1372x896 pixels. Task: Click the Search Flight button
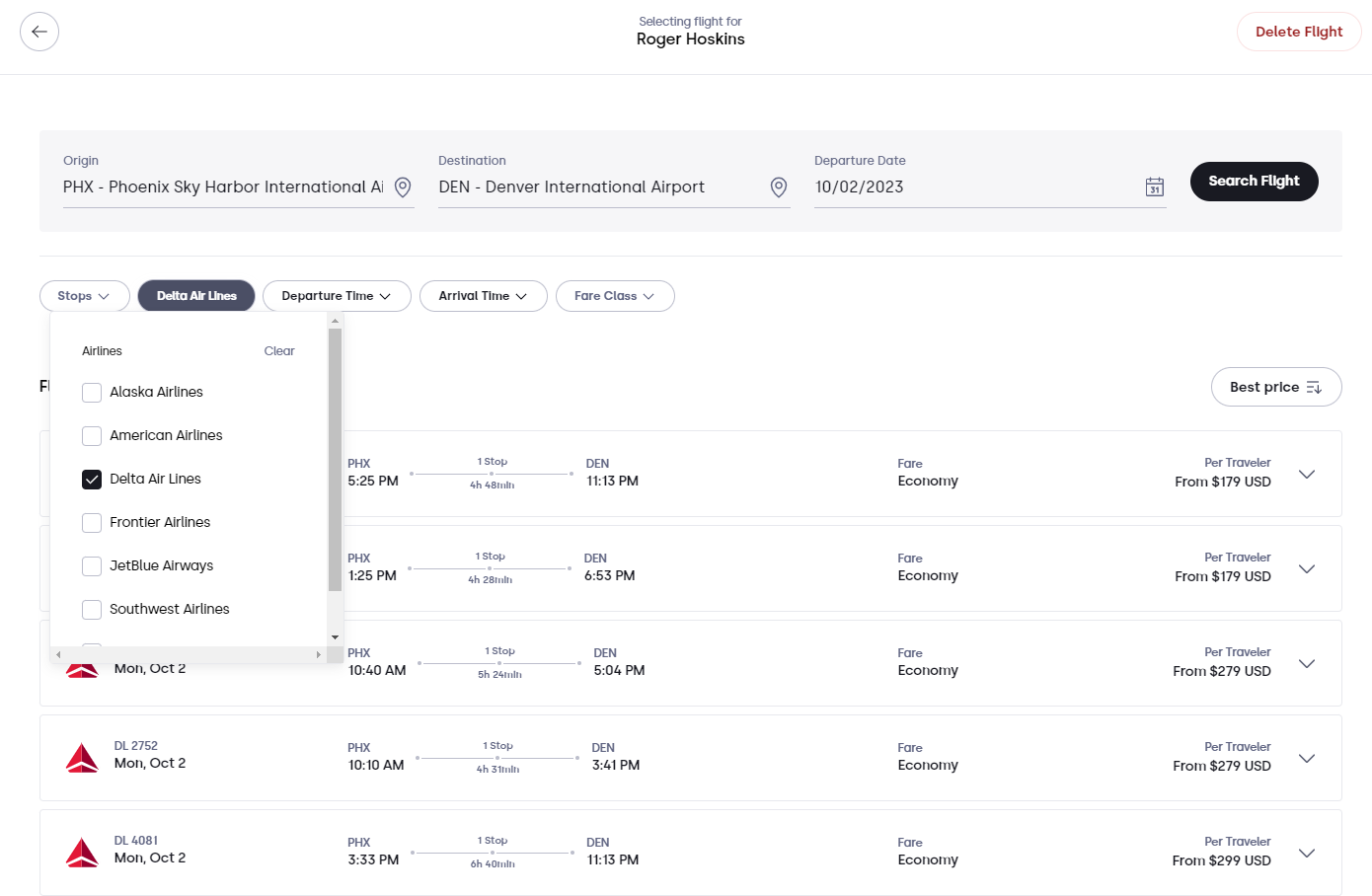[x=1254, y=182]
